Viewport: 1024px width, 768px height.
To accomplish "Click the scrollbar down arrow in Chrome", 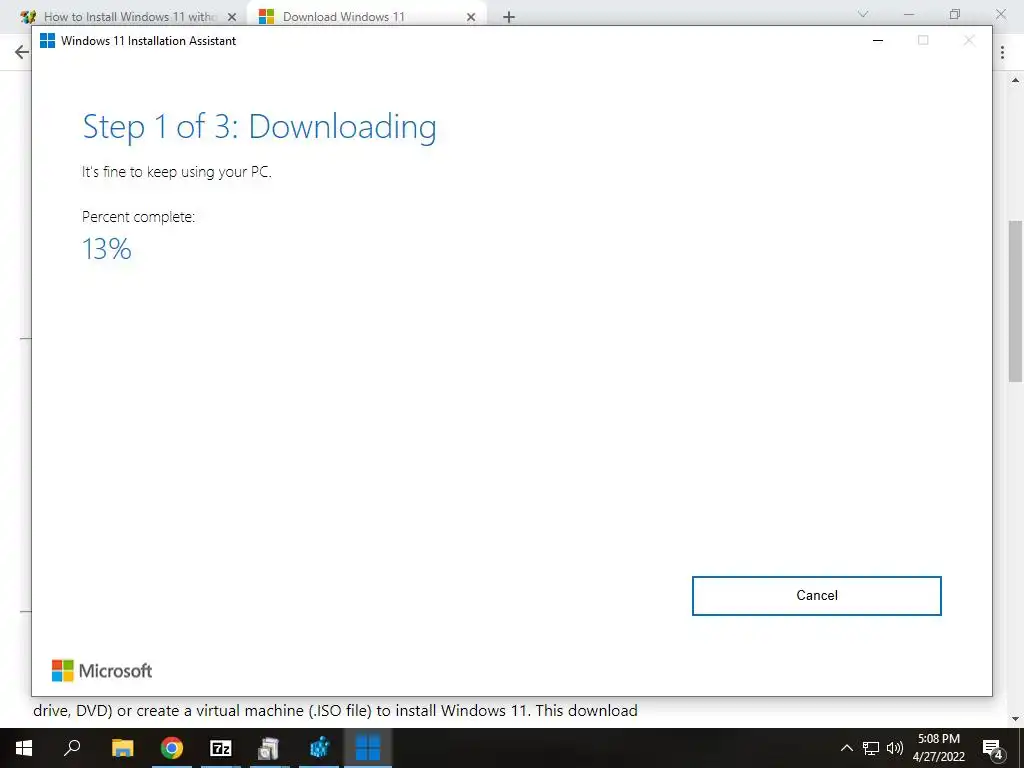I will point(1015,719).
